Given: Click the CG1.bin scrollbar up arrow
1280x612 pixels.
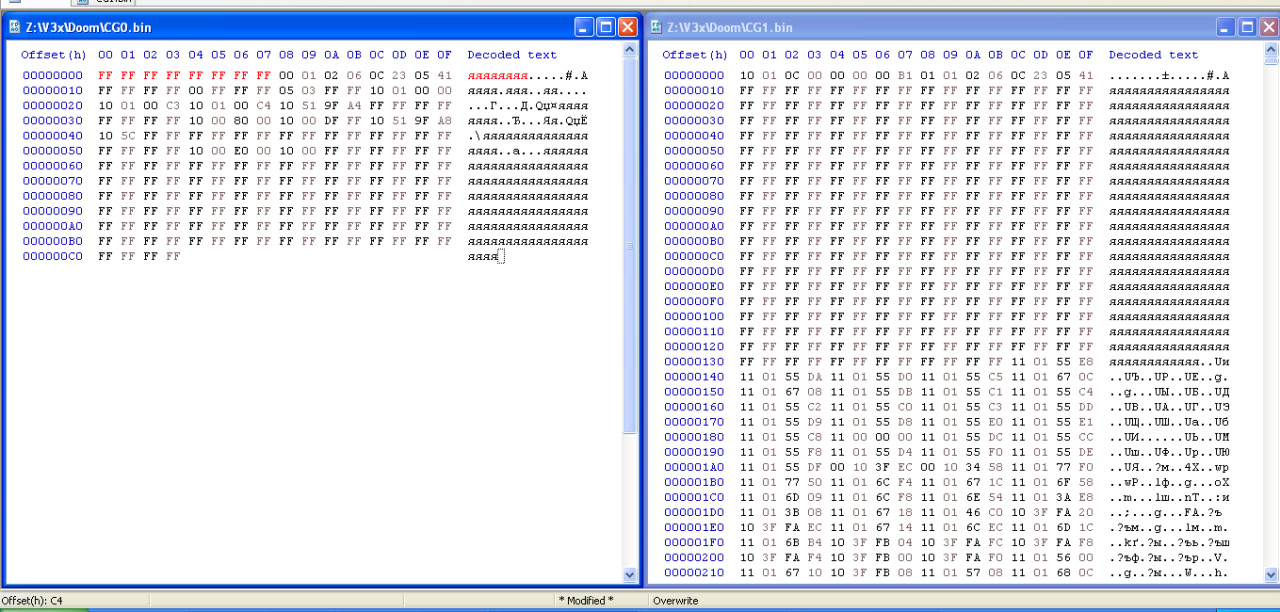Looking at the screenshot, I should 1271,49.
